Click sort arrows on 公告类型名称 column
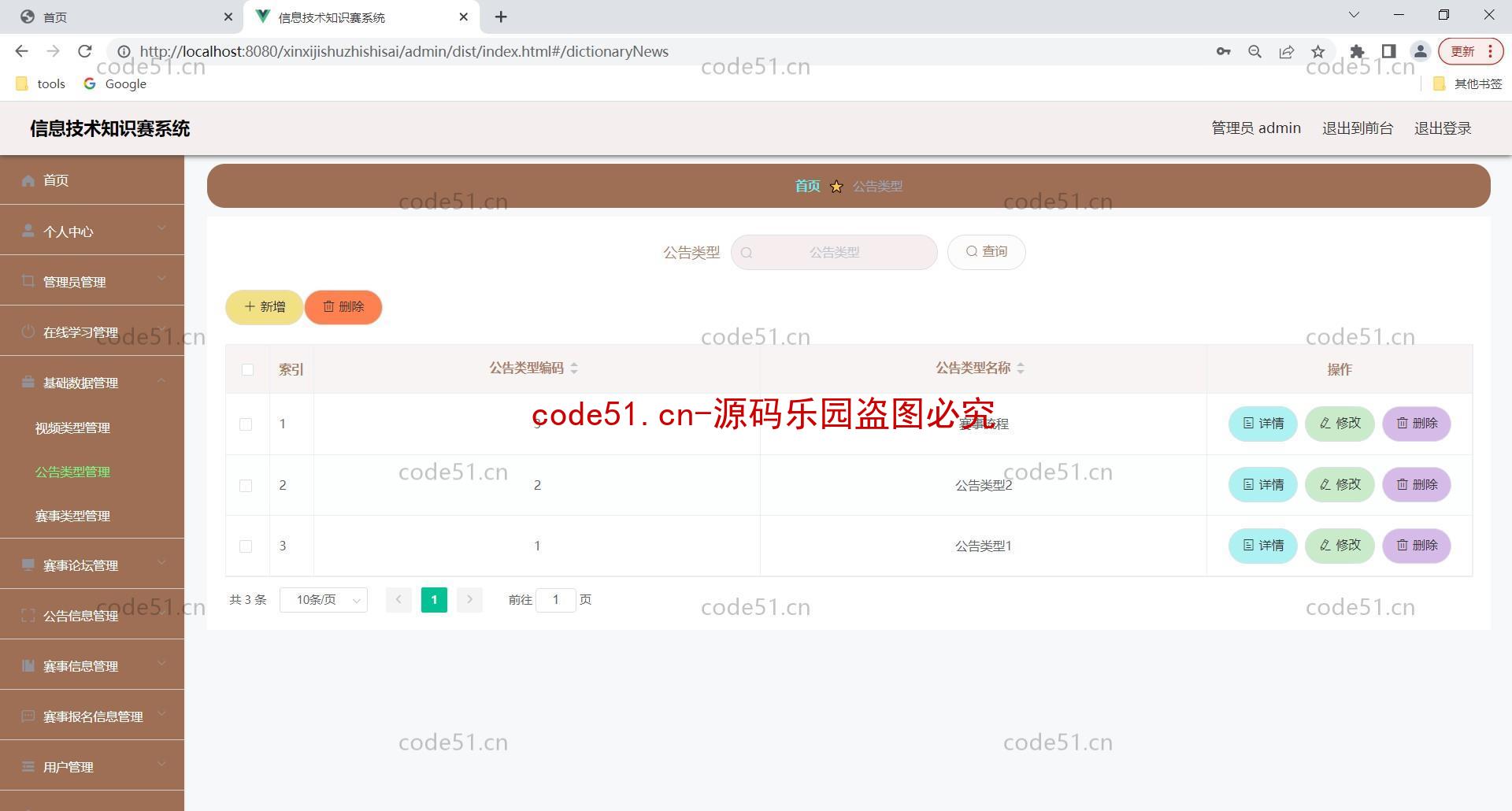 (x=1021, y=368)
